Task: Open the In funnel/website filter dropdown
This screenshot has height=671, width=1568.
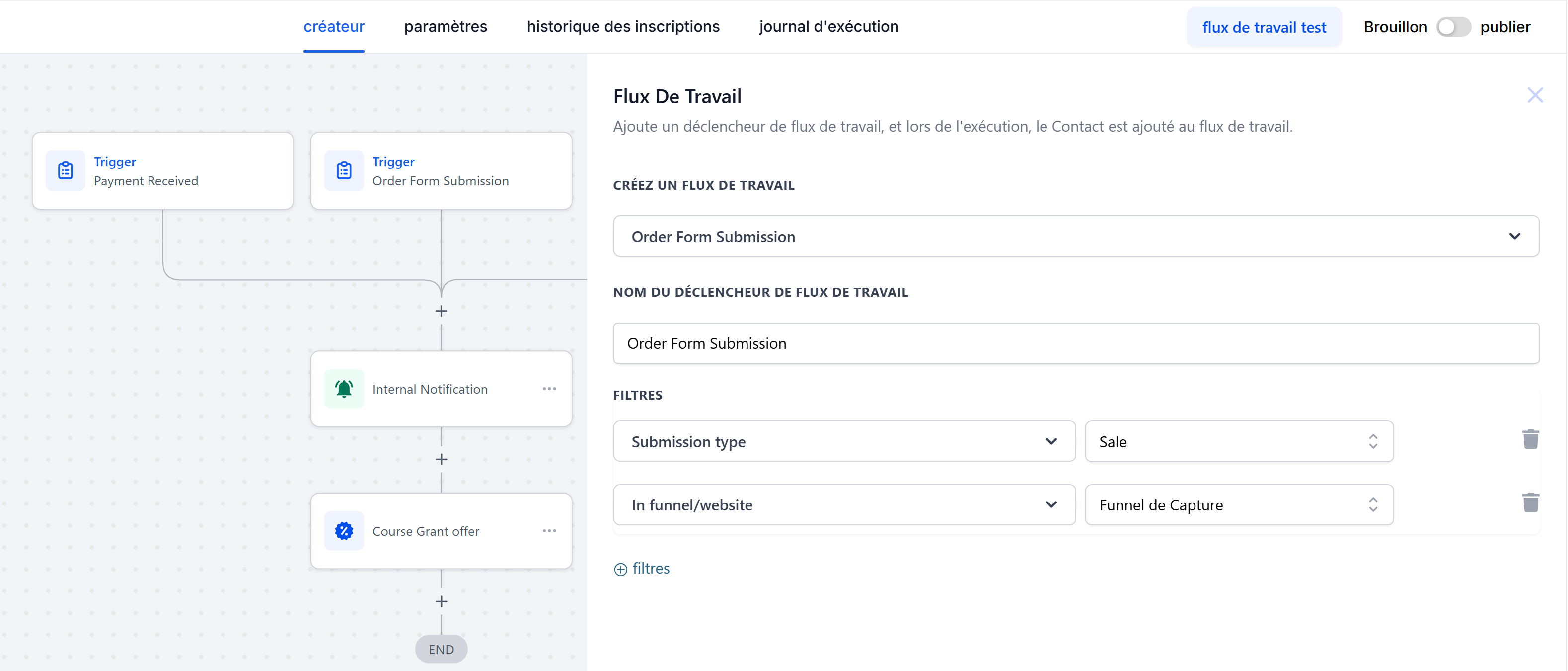Action: (x=844, y=505)
